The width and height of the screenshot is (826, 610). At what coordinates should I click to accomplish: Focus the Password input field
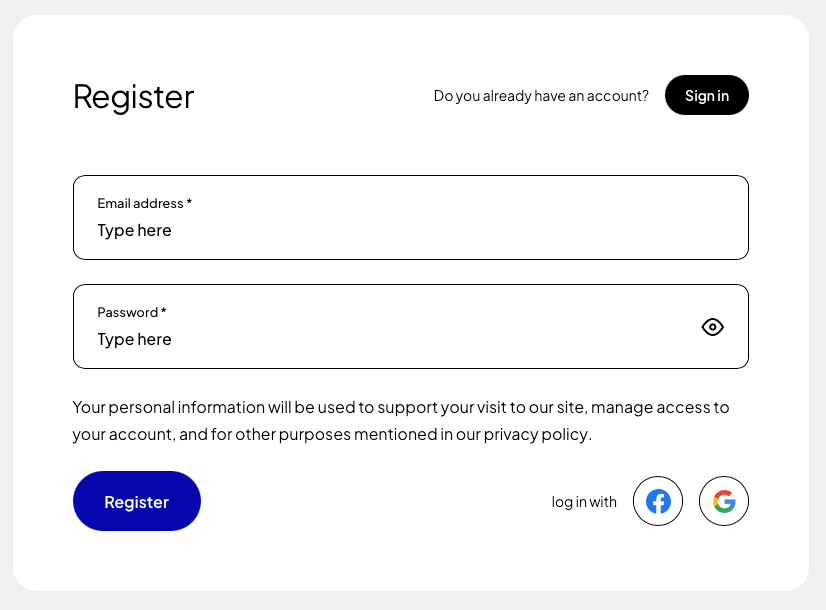[x=410, y=327]
